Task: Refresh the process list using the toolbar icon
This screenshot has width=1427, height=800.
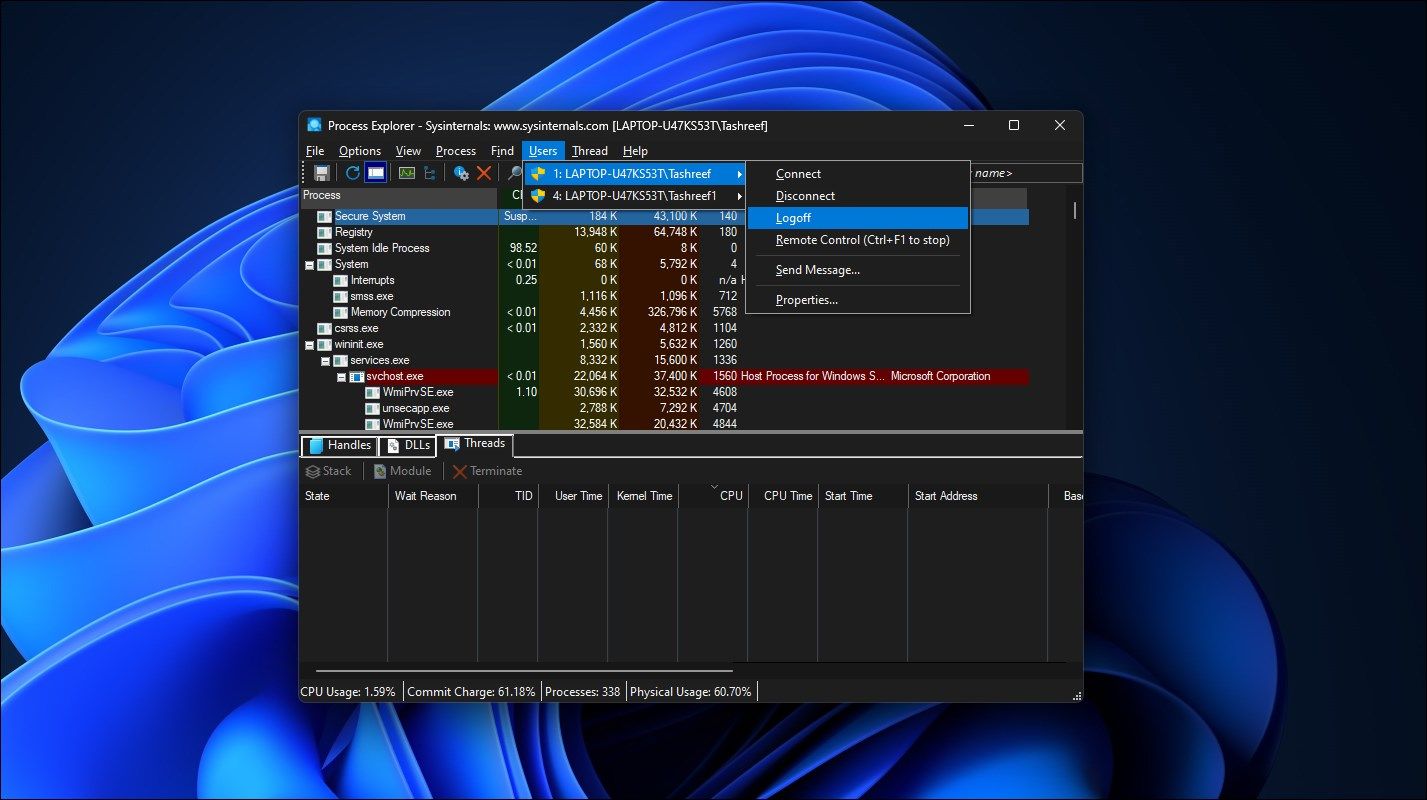Action: coord(353,172)
